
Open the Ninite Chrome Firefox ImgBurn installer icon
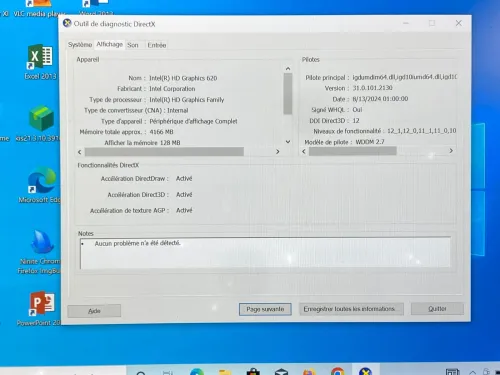[x=40, y=252]
